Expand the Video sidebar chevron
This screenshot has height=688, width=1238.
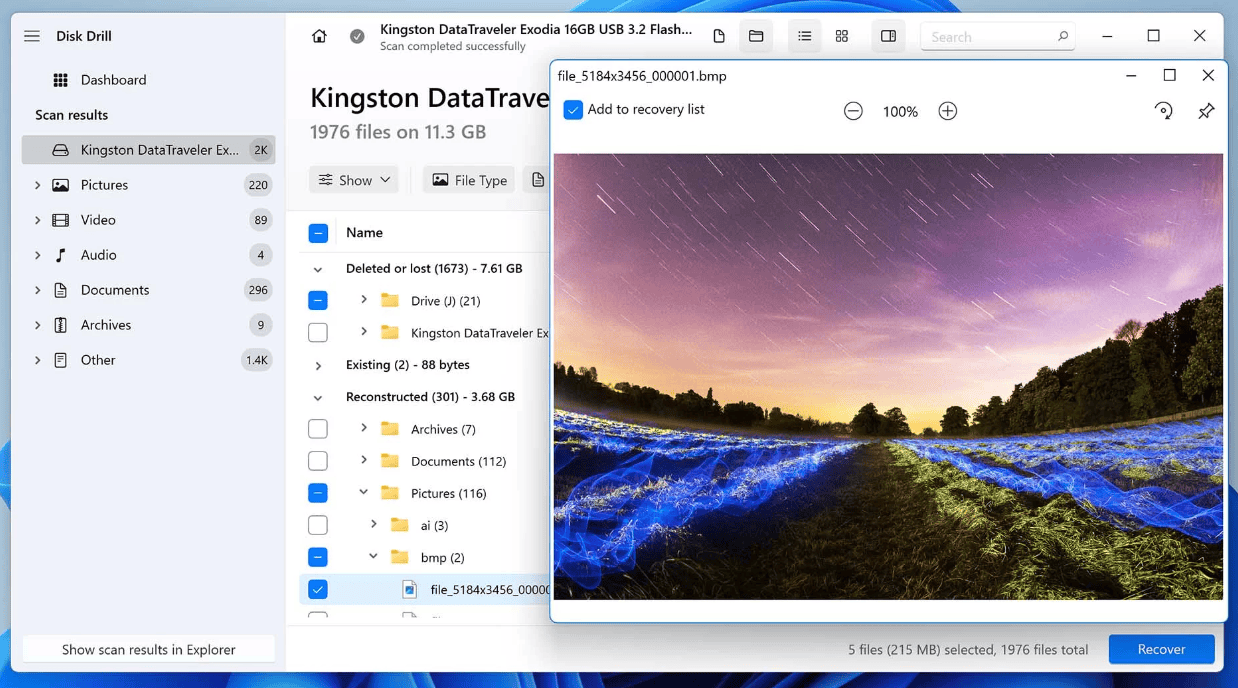pos(37,220)
